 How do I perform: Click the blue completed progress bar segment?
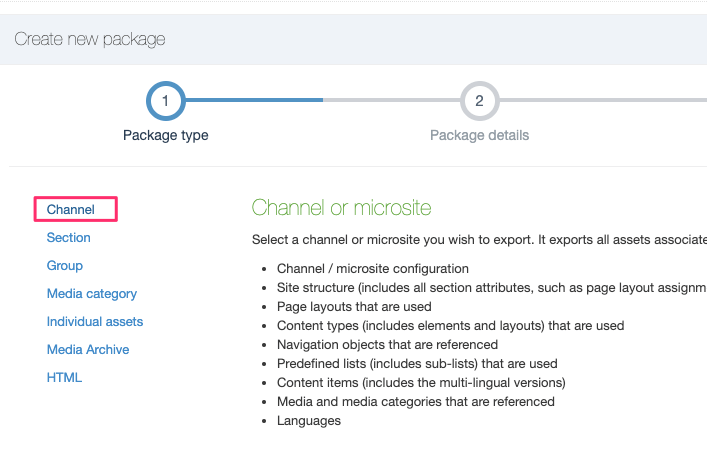click(x=254, y=100)
